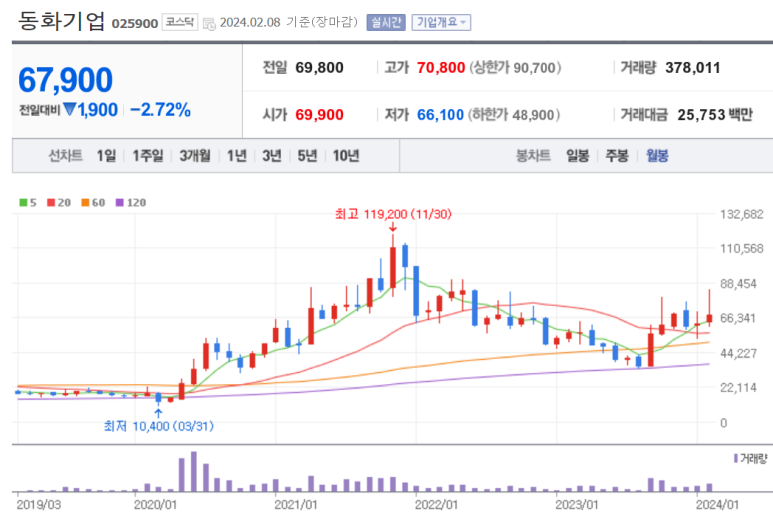Click the calendar icon beside the date
773x516 pixels.
[209, 24]
